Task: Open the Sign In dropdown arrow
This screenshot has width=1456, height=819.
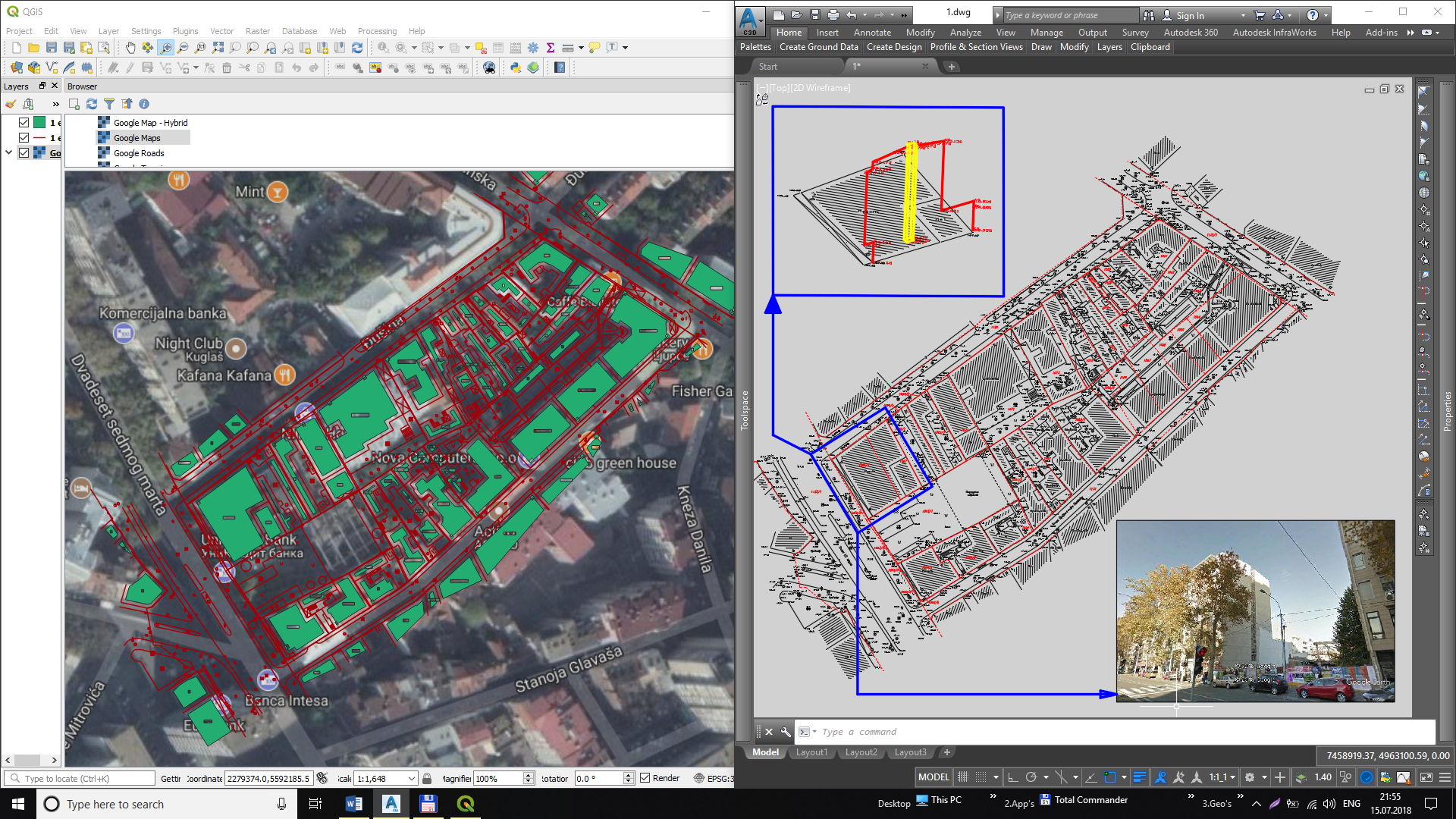Action: click(1243, 15)
